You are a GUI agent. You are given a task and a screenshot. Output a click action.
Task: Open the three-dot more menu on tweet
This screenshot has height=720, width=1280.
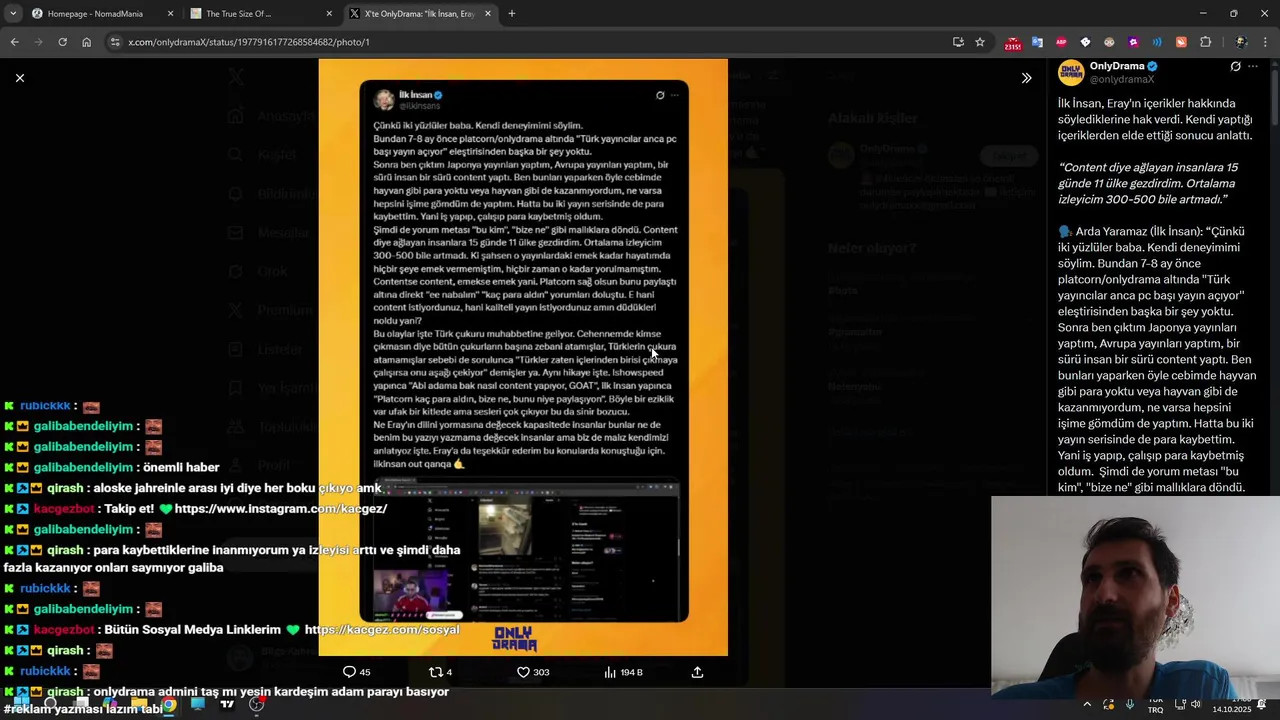[1253, 66]
